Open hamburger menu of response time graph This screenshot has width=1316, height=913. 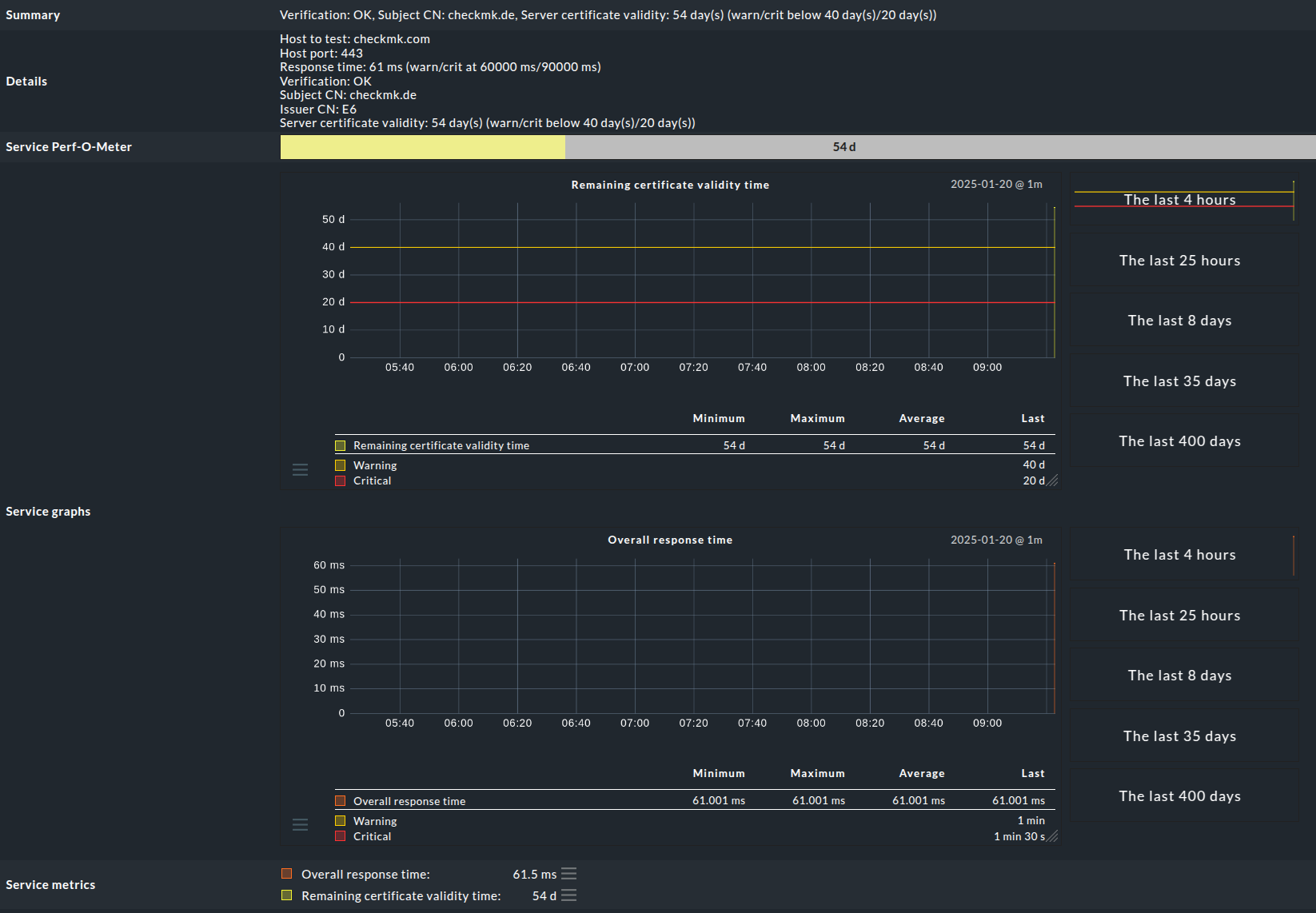coord(300,825)
